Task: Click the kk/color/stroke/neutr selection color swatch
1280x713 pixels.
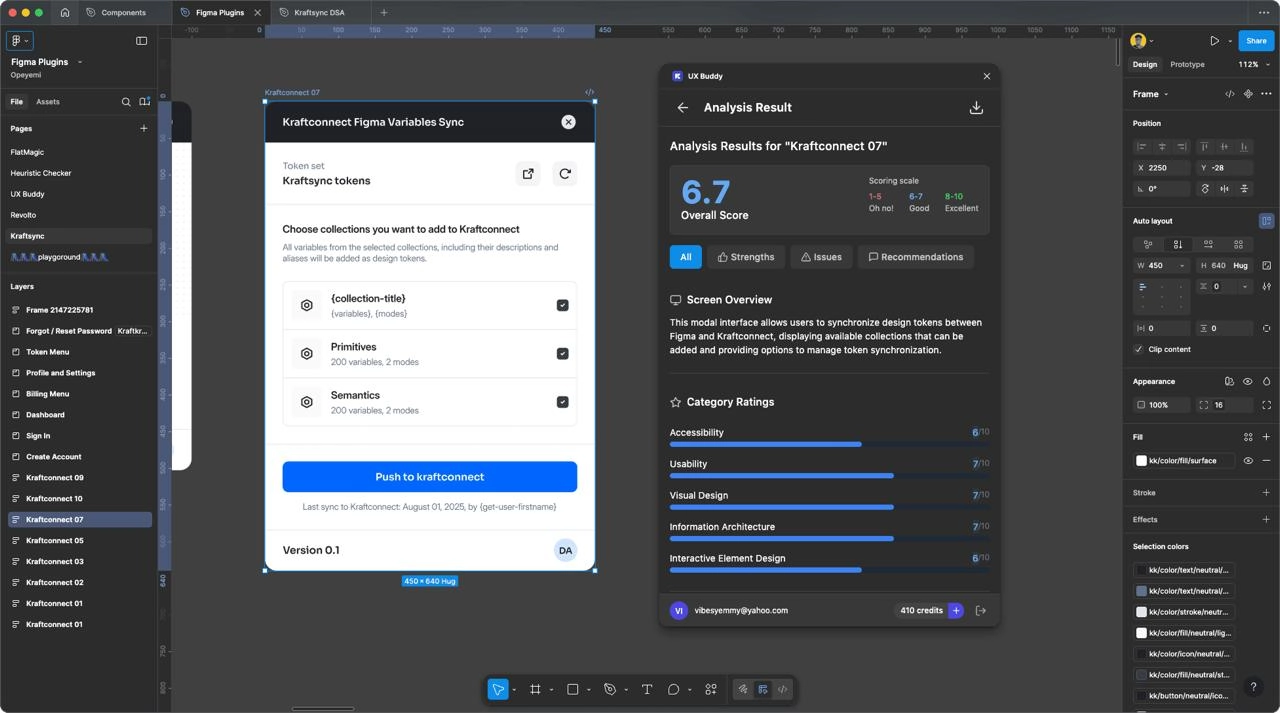Action: pos(1141,612)
